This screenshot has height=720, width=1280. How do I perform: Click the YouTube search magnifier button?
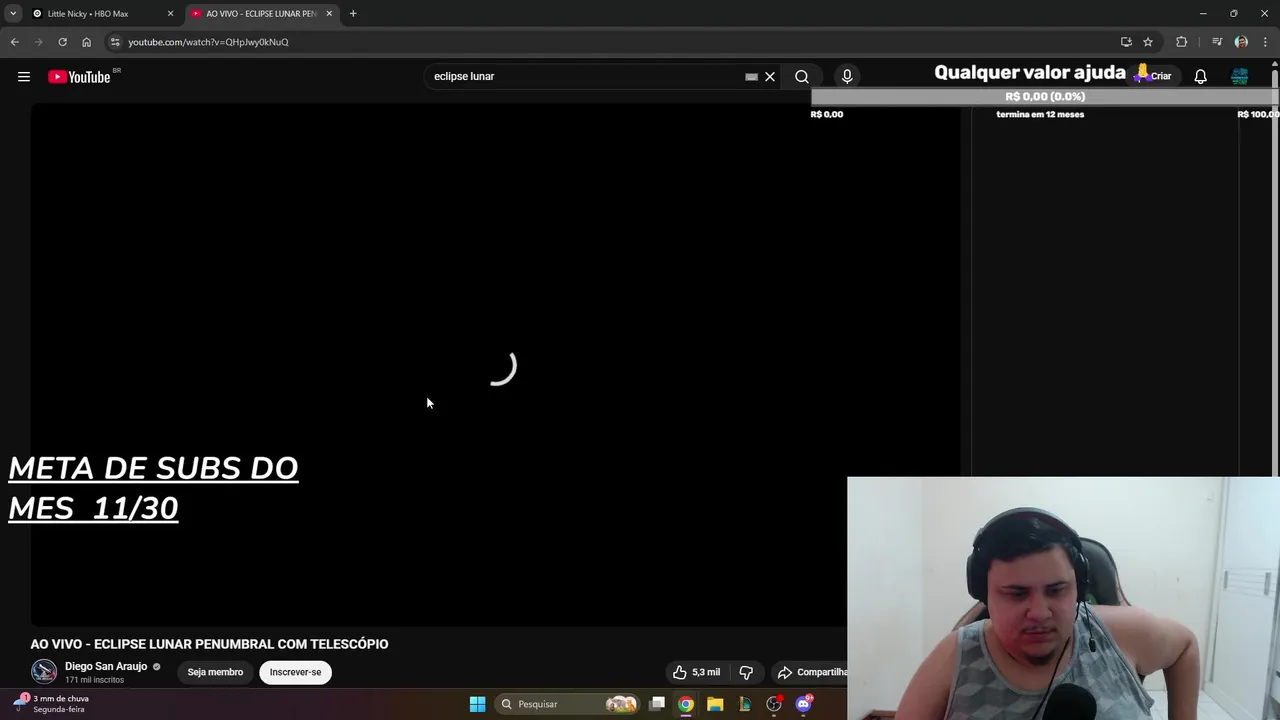coord(802,76)
